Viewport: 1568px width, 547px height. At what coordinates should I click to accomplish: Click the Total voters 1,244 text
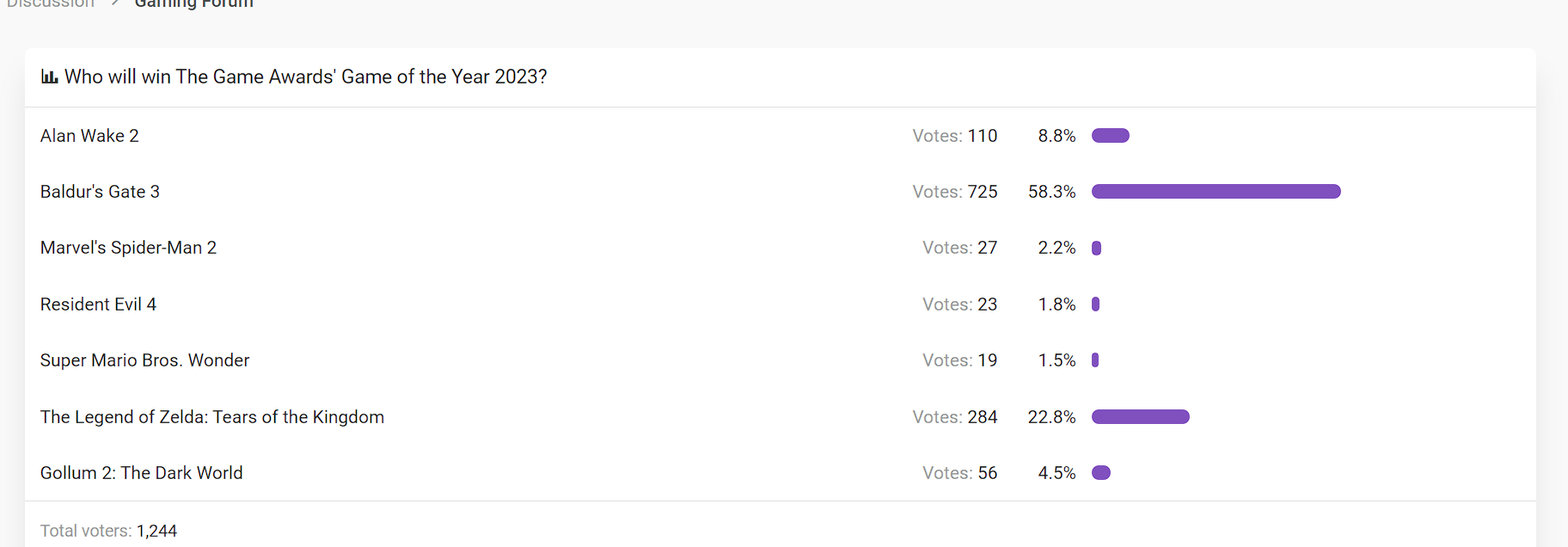[108, 531]
